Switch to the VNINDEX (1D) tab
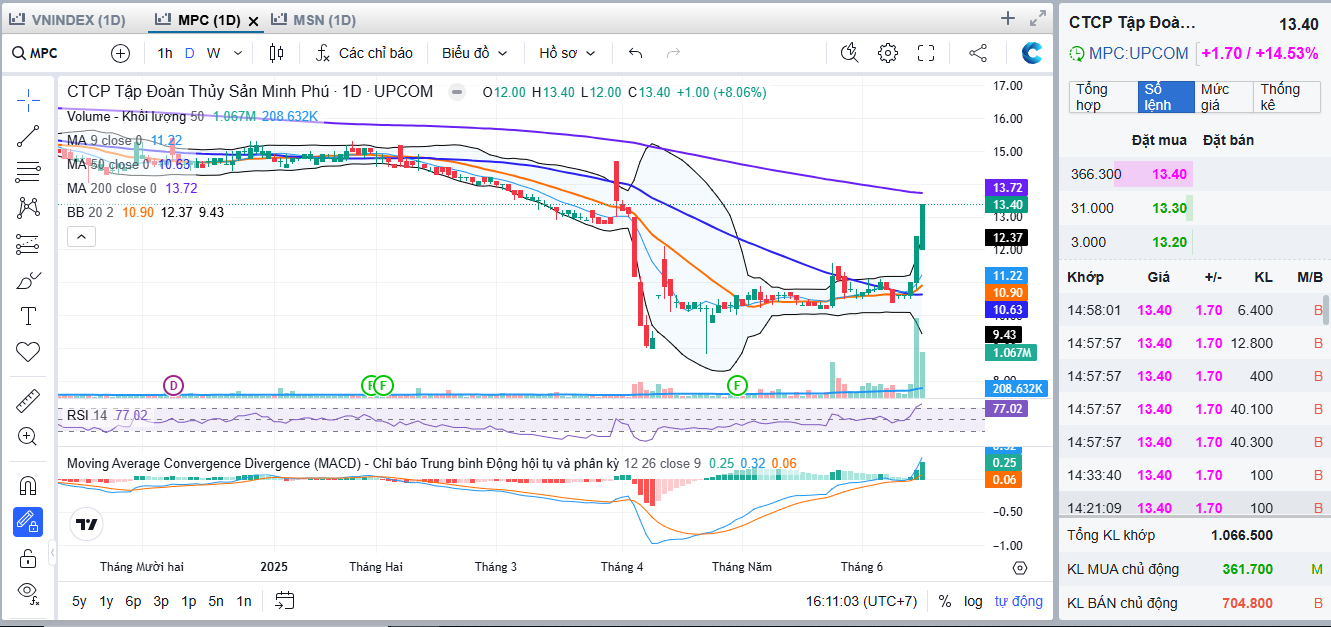This screenshot has height=627, width=1331. pos(68,20)
